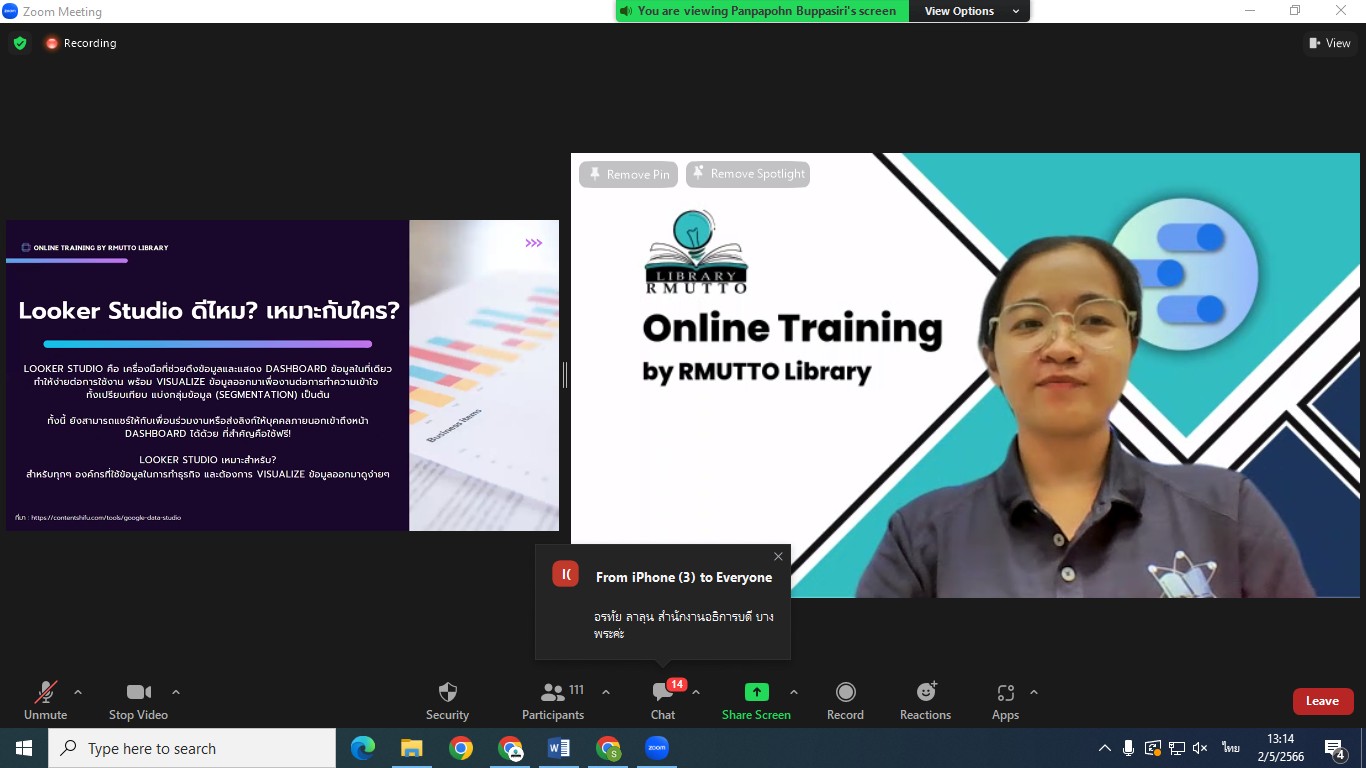This screenshot has height=768, width=1366.
Task: Open third Chrome icon next to Word
Action: point(608,748)
